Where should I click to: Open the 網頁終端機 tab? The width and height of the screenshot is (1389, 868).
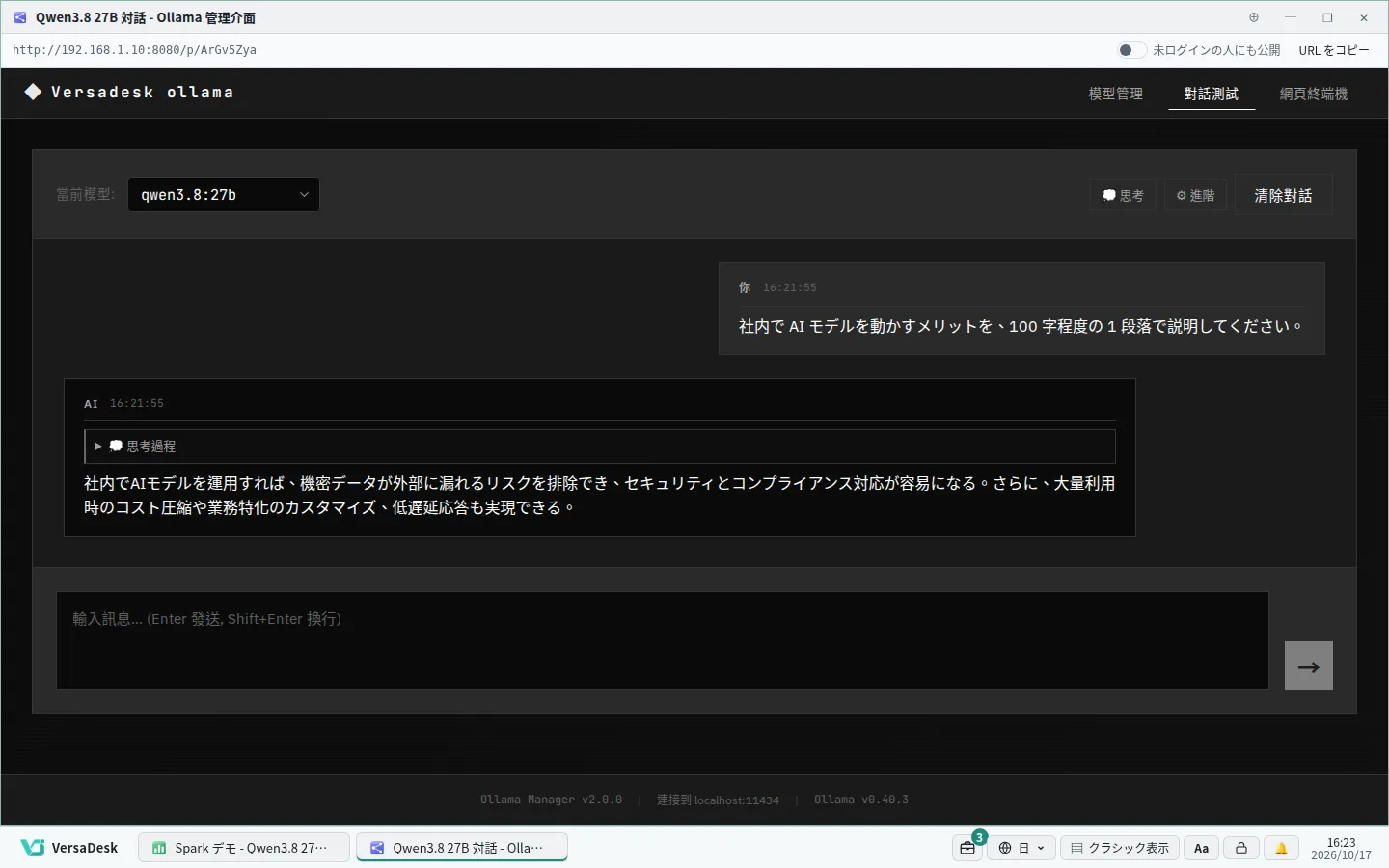(x=1314, y=94)
